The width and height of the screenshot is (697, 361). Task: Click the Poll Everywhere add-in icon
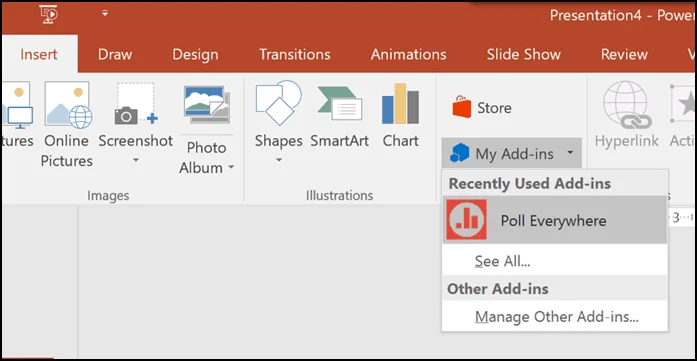tap(466, 220)
